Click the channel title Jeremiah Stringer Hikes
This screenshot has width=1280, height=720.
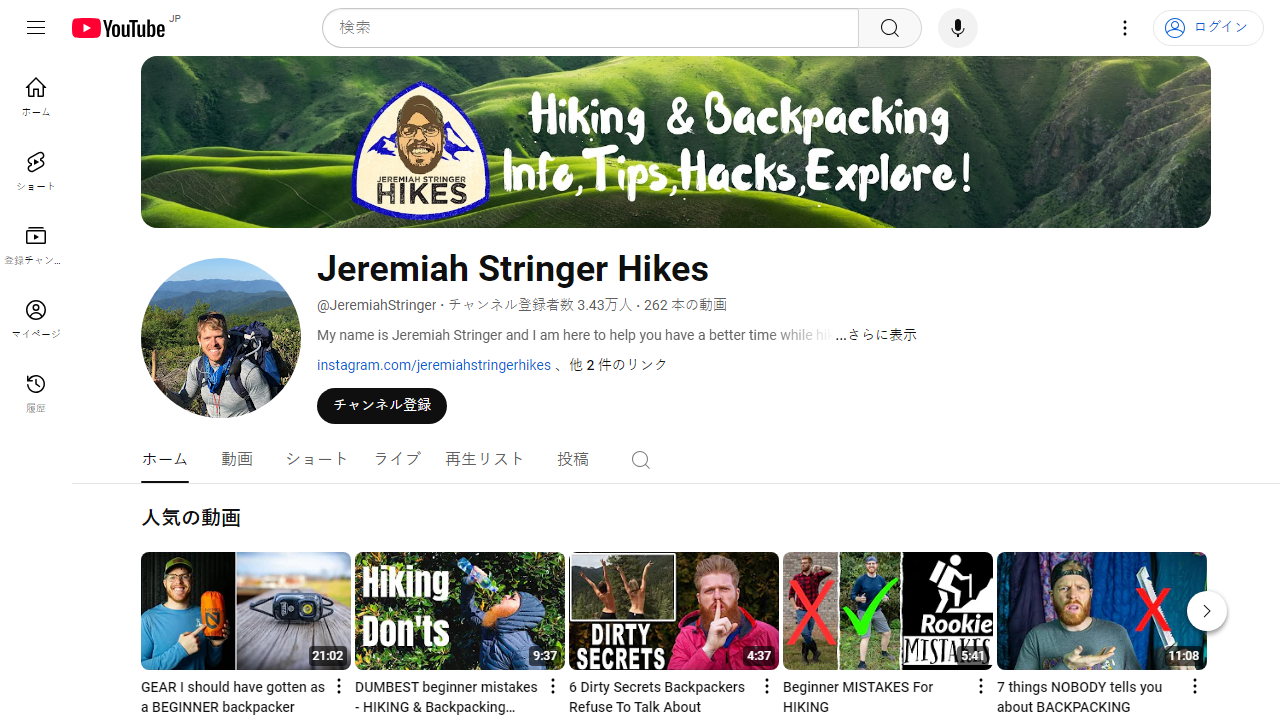(x=513, y=269)
